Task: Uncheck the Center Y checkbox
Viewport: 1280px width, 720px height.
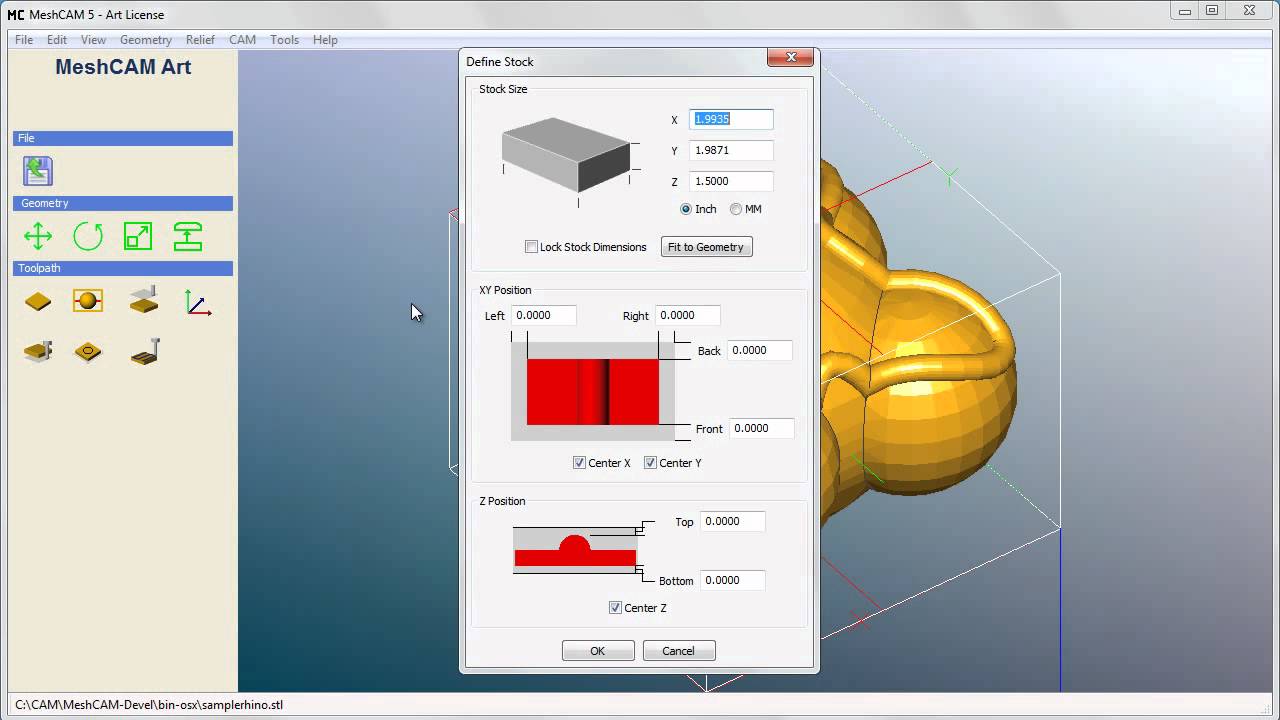Action: point(650,463)
